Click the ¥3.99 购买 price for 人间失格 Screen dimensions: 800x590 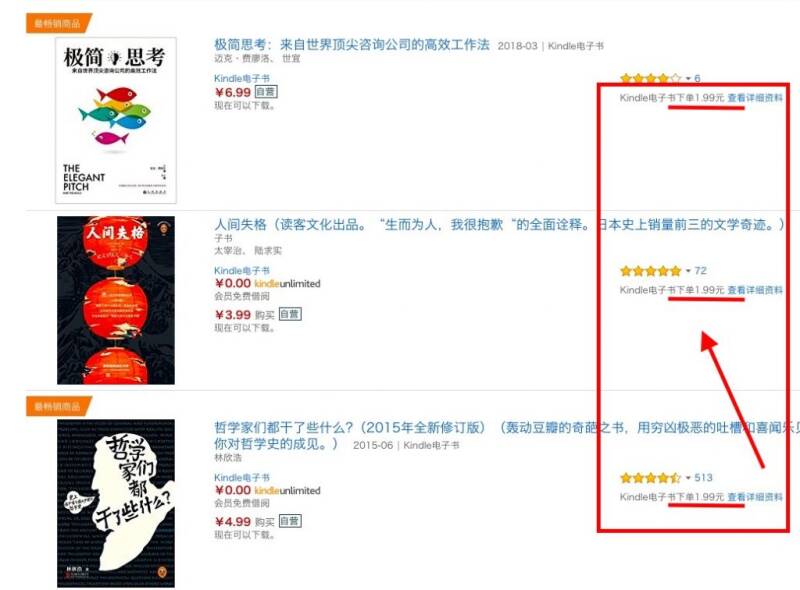point(244,314)
